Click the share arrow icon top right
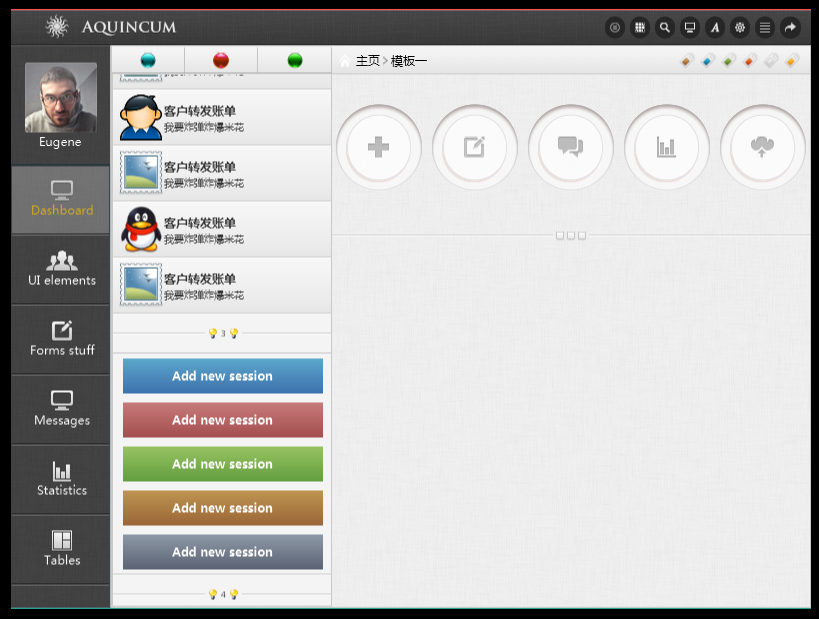Screen dimensions: 819x619 pos(789,27)
